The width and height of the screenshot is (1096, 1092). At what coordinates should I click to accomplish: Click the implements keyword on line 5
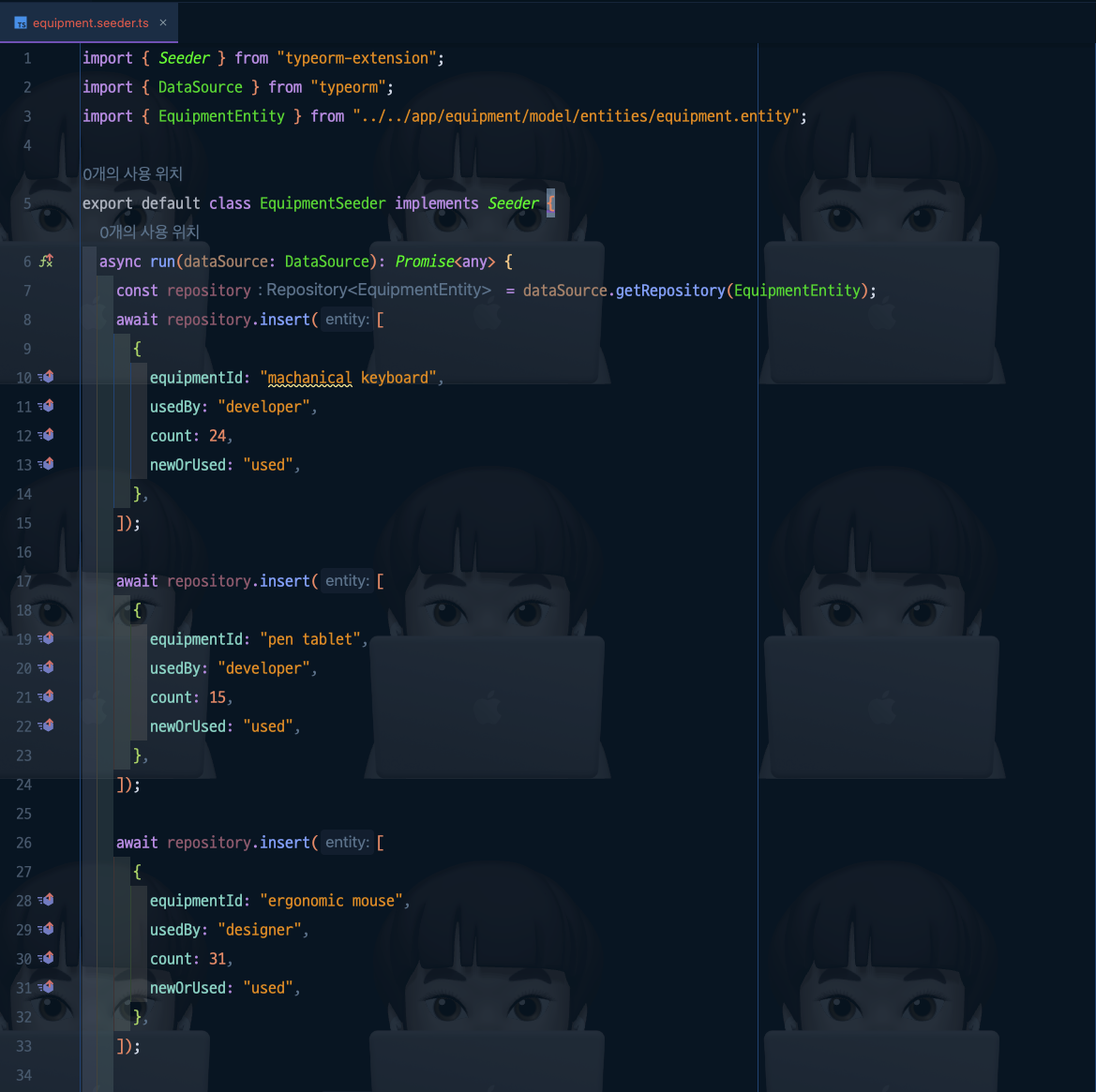pyautogui.click(x=436, y=203)
